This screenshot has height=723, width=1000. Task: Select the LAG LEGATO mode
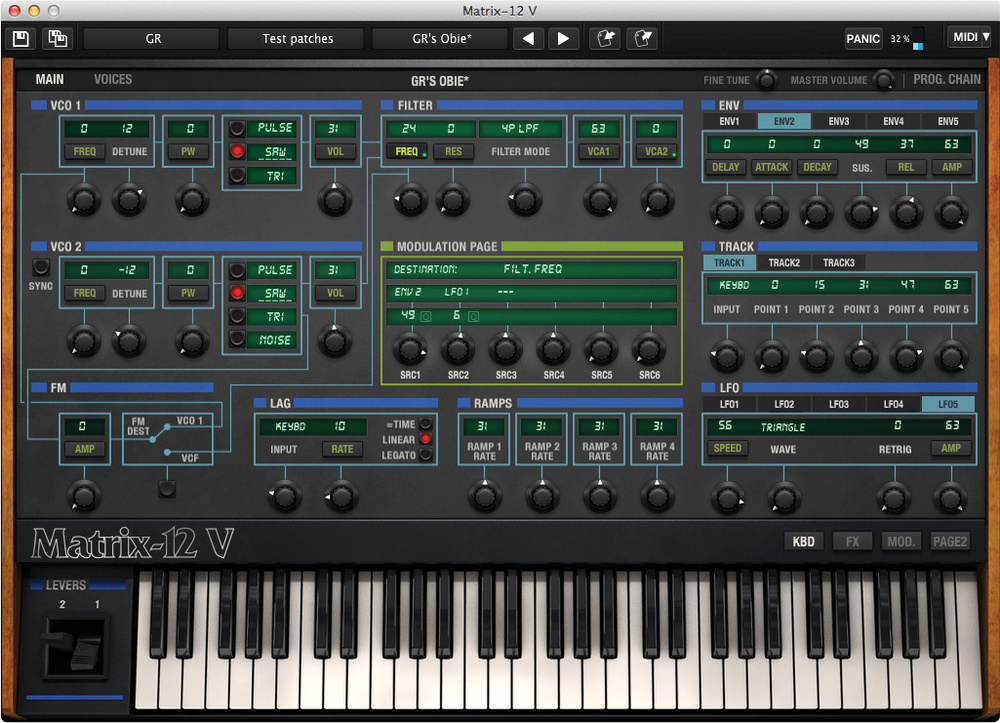(426, 455)
